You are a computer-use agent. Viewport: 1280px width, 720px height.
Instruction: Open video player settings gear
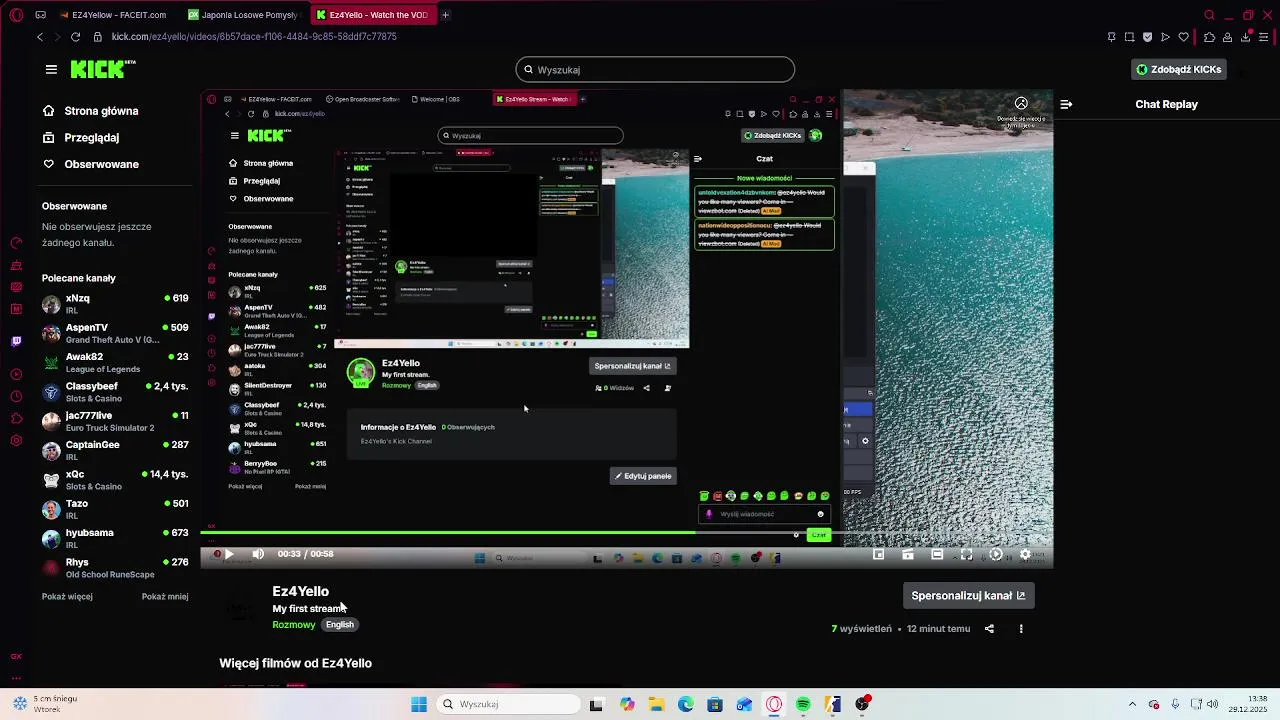(1025, 554)
